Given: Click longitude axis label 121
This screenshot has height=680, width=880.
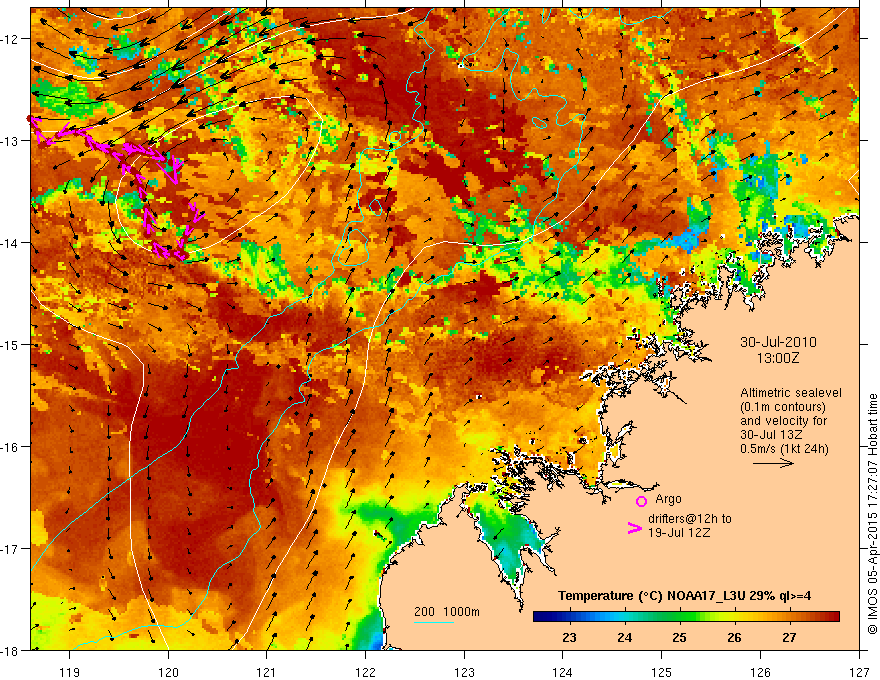Looking at the screenshot, I should click(267, 672).
